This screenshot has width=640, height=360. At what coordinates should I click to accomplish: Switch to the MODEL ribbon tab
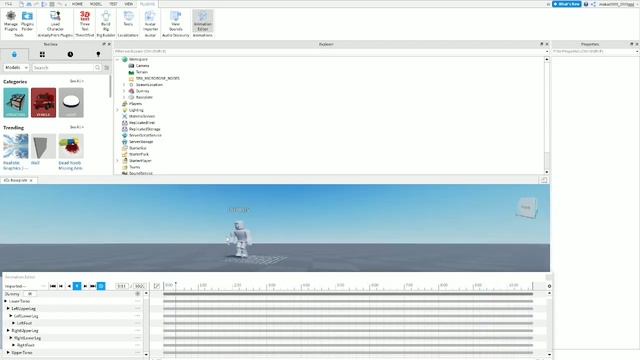96,4
